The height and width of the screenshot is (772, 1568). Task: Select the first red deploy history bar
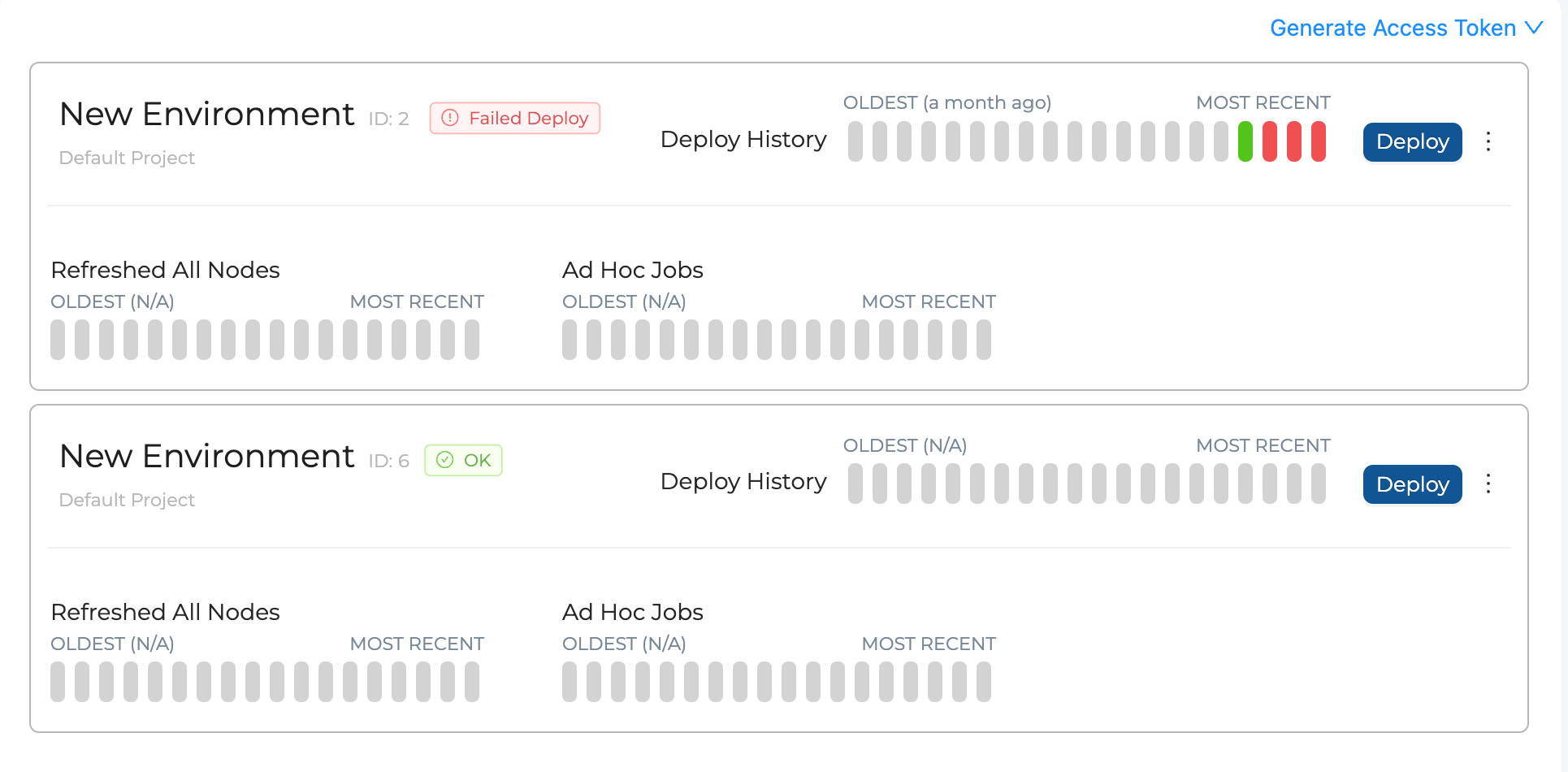pos(1269,141)
